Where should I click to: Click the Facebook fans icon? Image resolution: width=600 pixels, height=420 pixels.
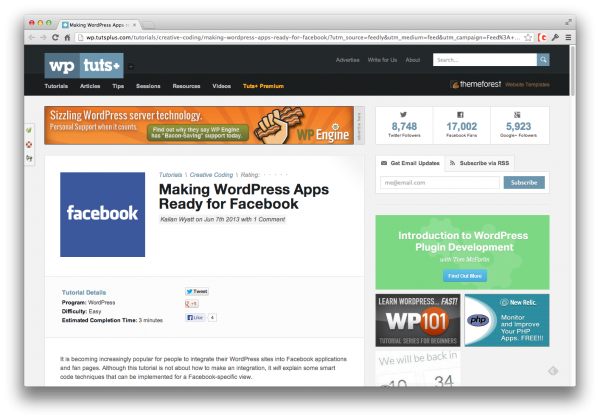tap(460, 114)
